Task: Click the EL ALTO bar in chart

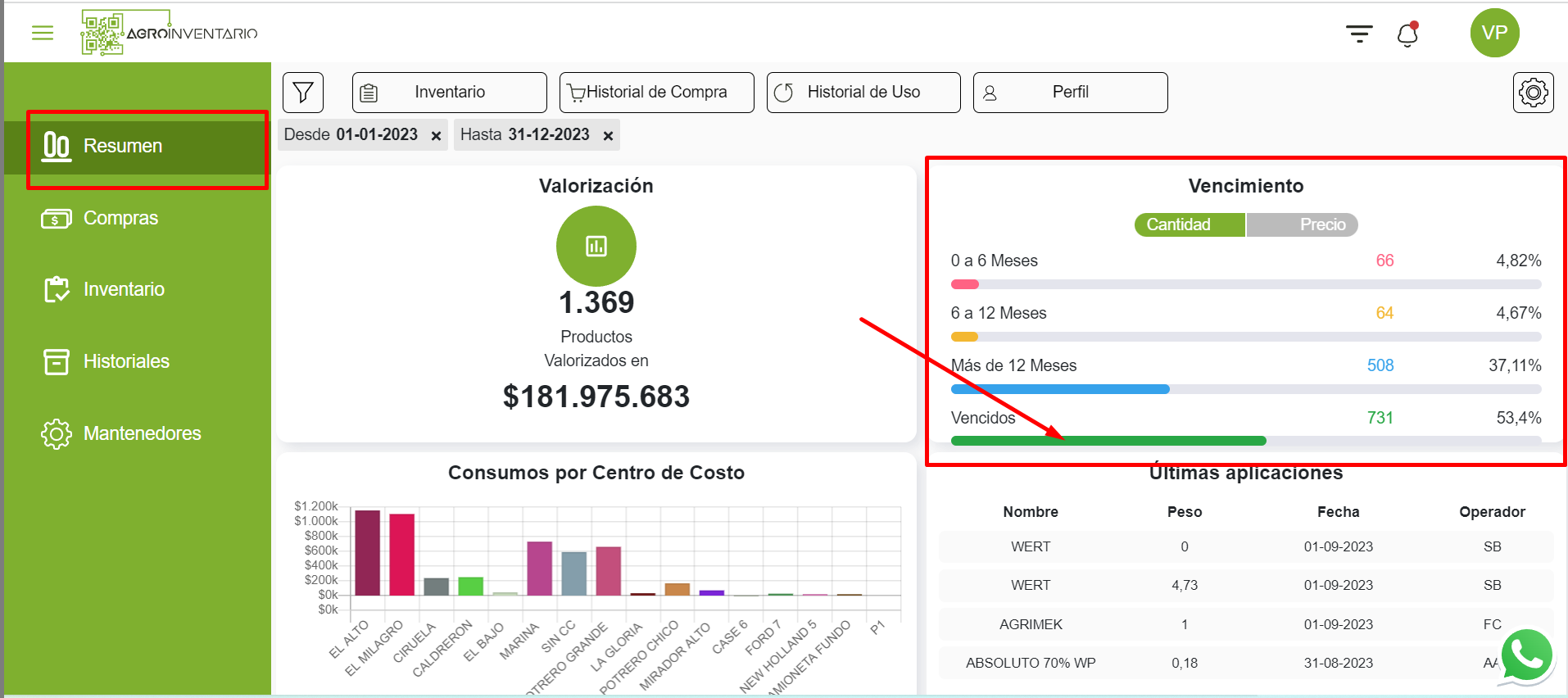Action: pos(367,553)
